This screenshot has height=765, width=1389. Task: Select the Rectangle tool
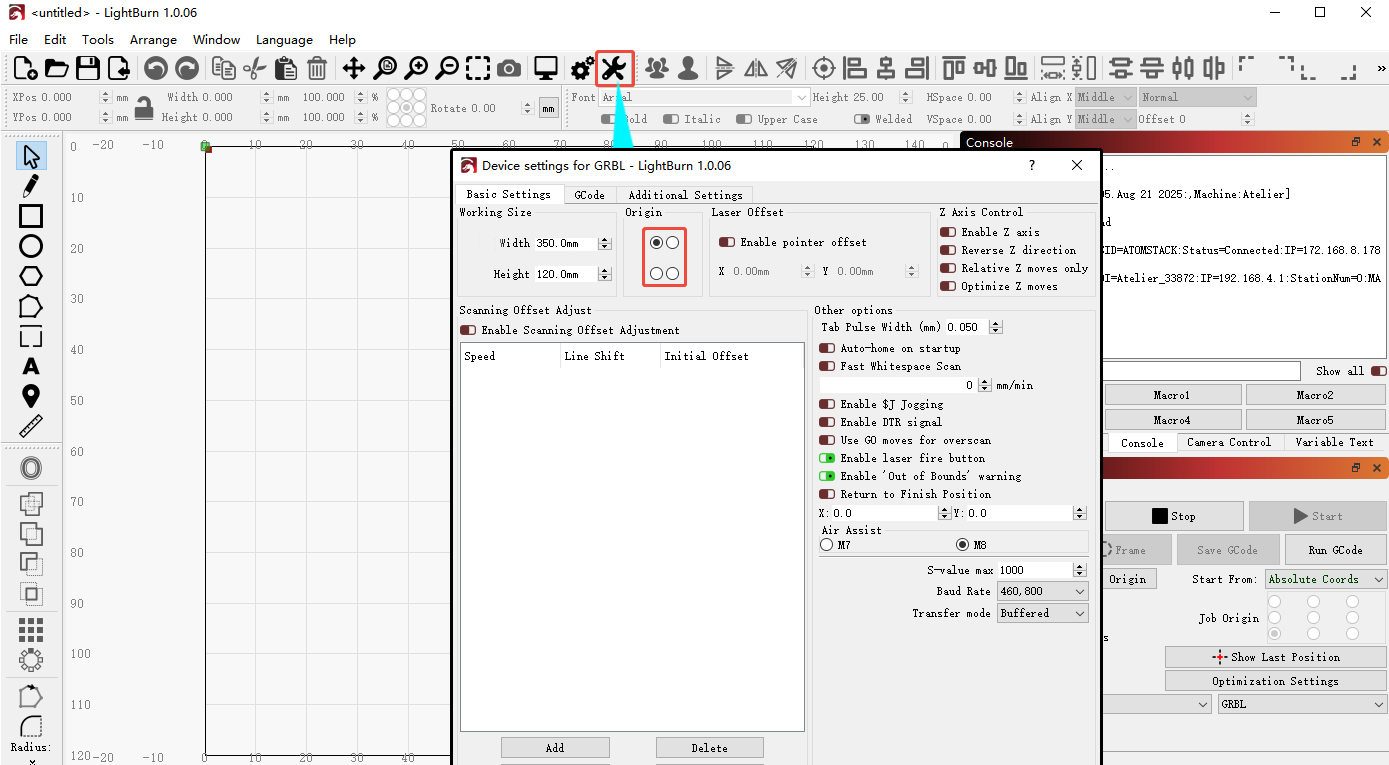tap(31, 216)
